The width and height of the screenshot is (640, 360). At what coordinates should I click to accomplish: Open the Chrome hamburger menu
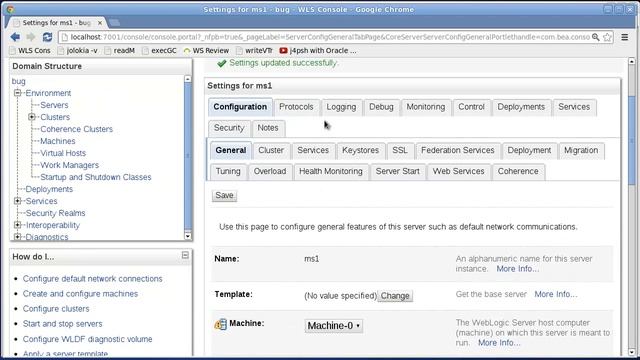[624, 37]
